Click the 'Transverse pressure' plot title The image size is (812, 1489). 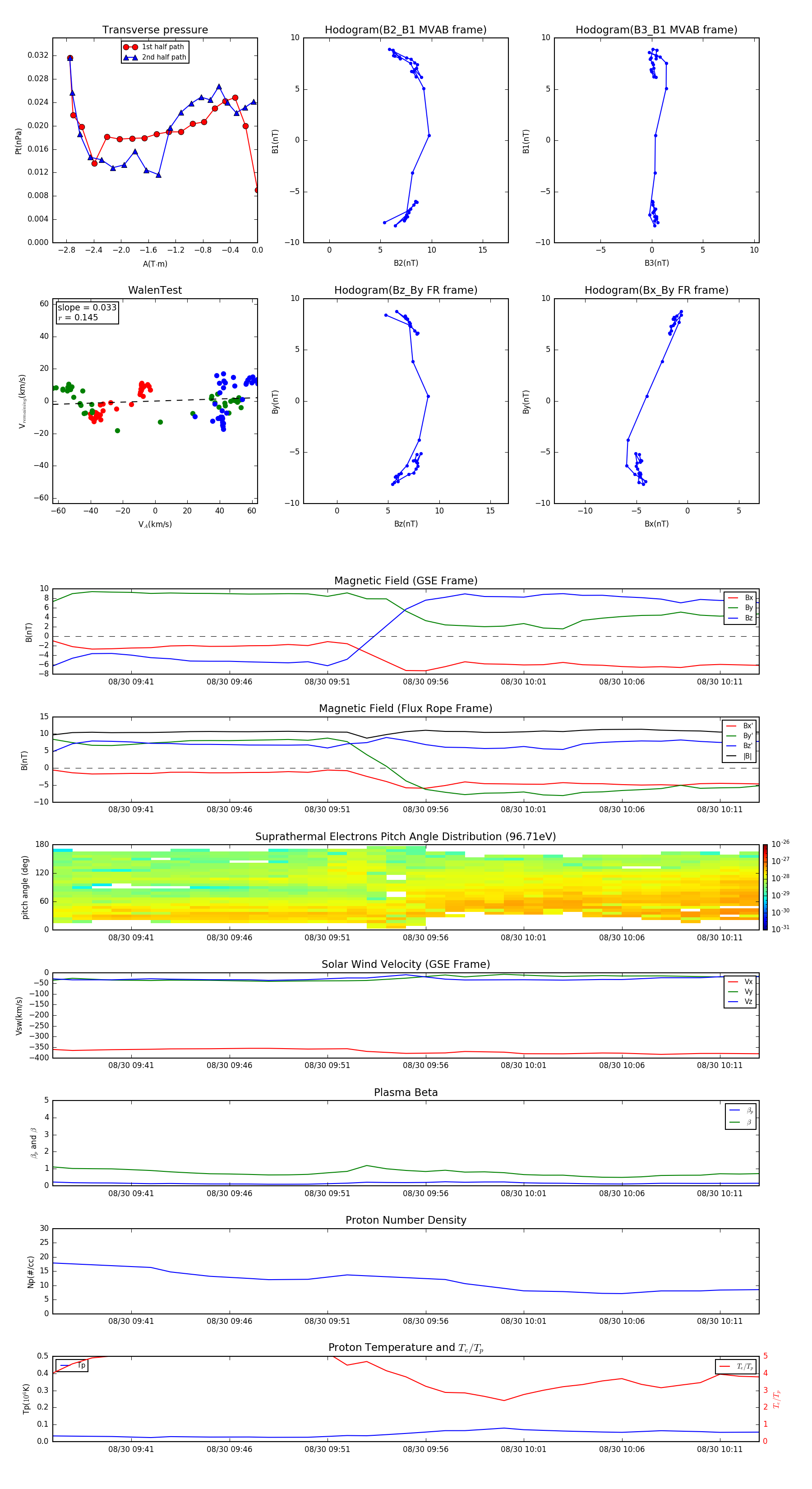[x=155, y=29]
